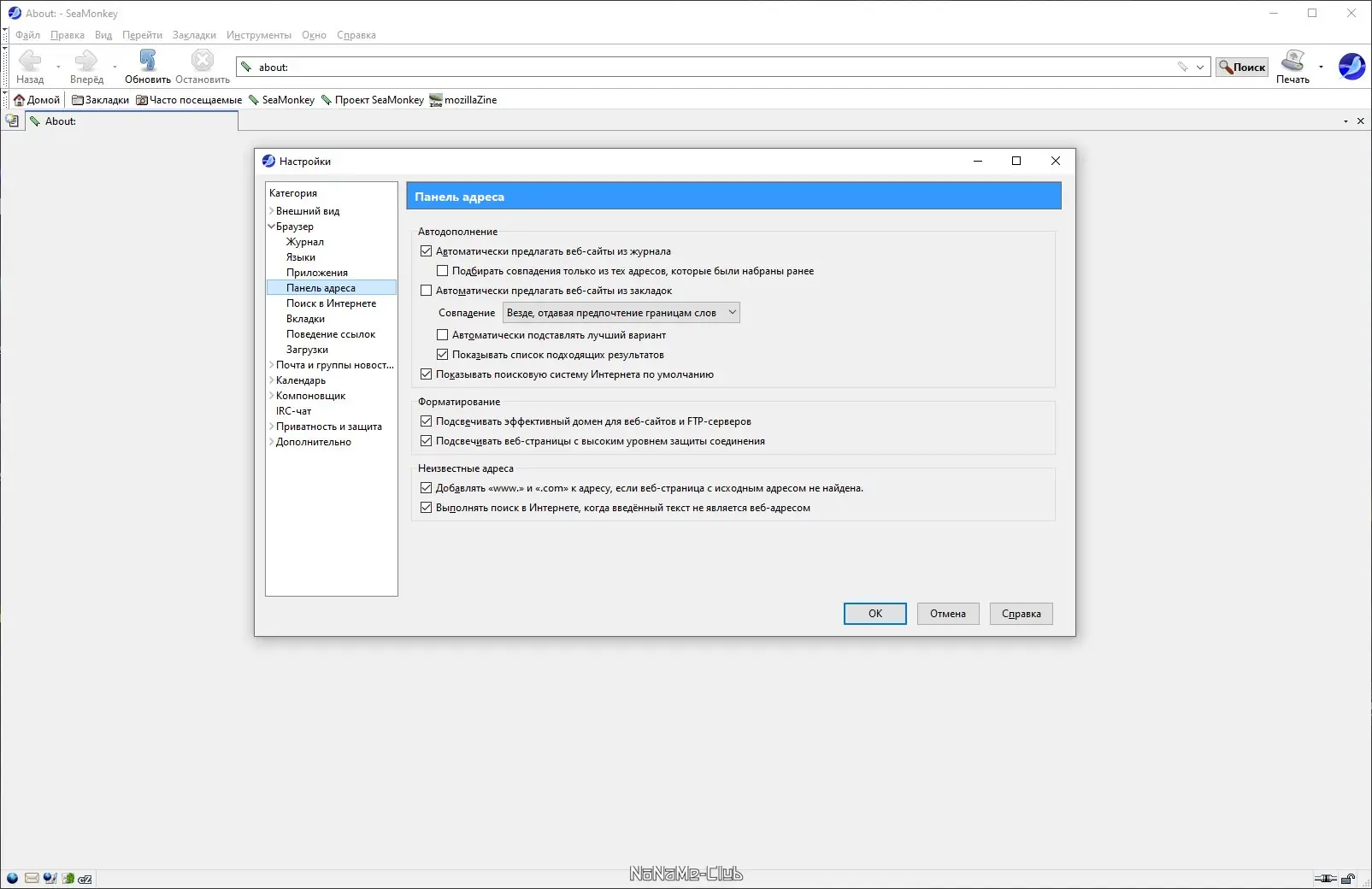Enable 'Автоматически предлагать веб-сайты из закладок' checkbox
Screen dimensions: 1372x889
click(427, 291)
